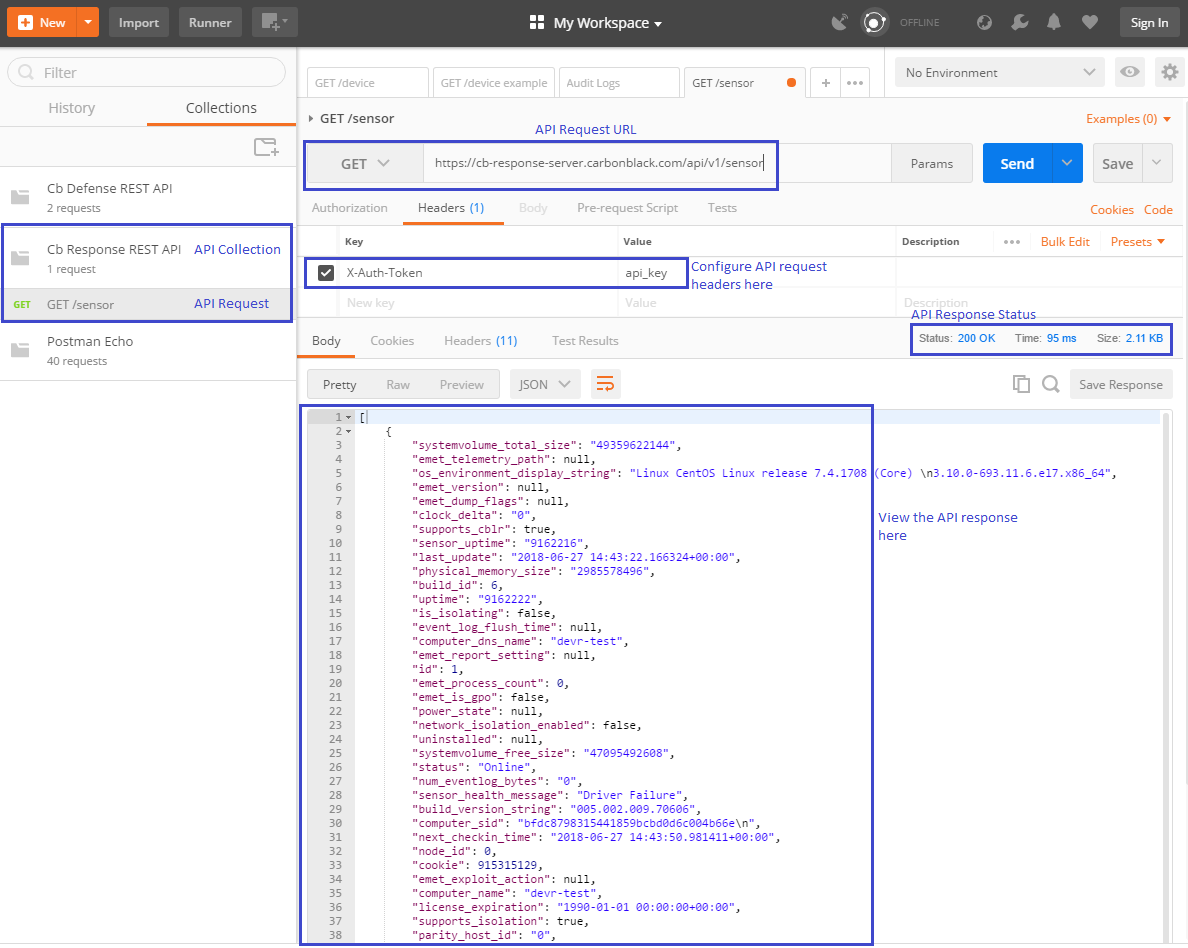The image size is (1188, 948).
Task: Open the My Workspace dropdown
Action: point(596,23)
